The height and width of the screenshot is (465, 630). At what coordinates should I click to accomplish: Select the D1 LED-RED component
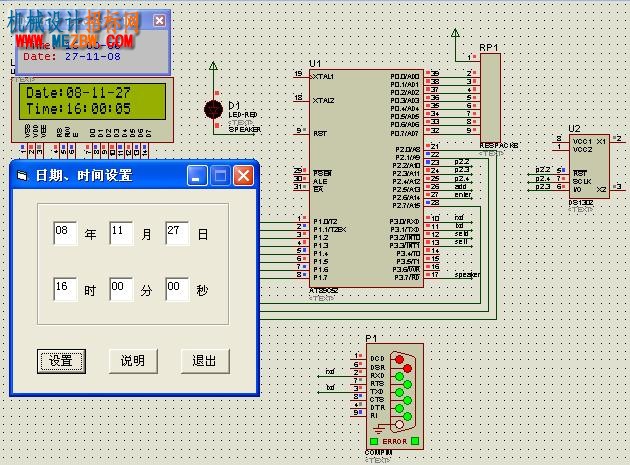click(213, 109)
